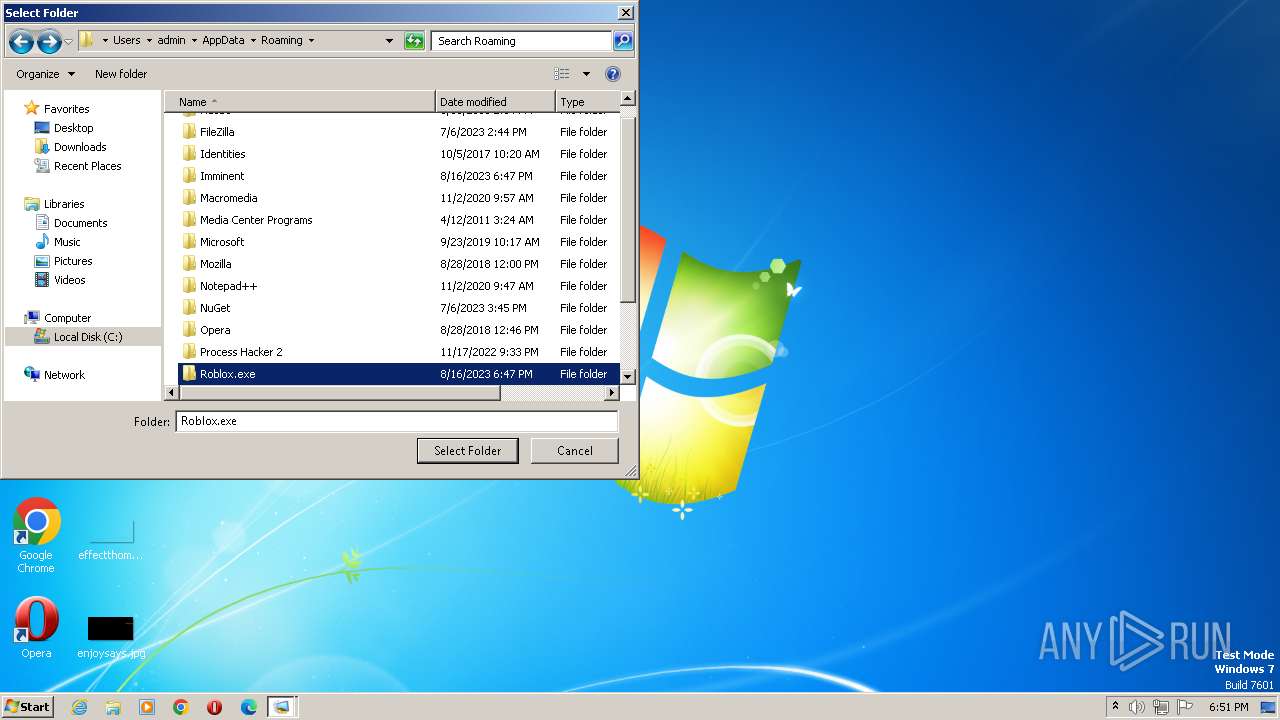The width and height of the screenshot is (1280, 720).
Task: Open the Help question mark icon
Action: 613,74
